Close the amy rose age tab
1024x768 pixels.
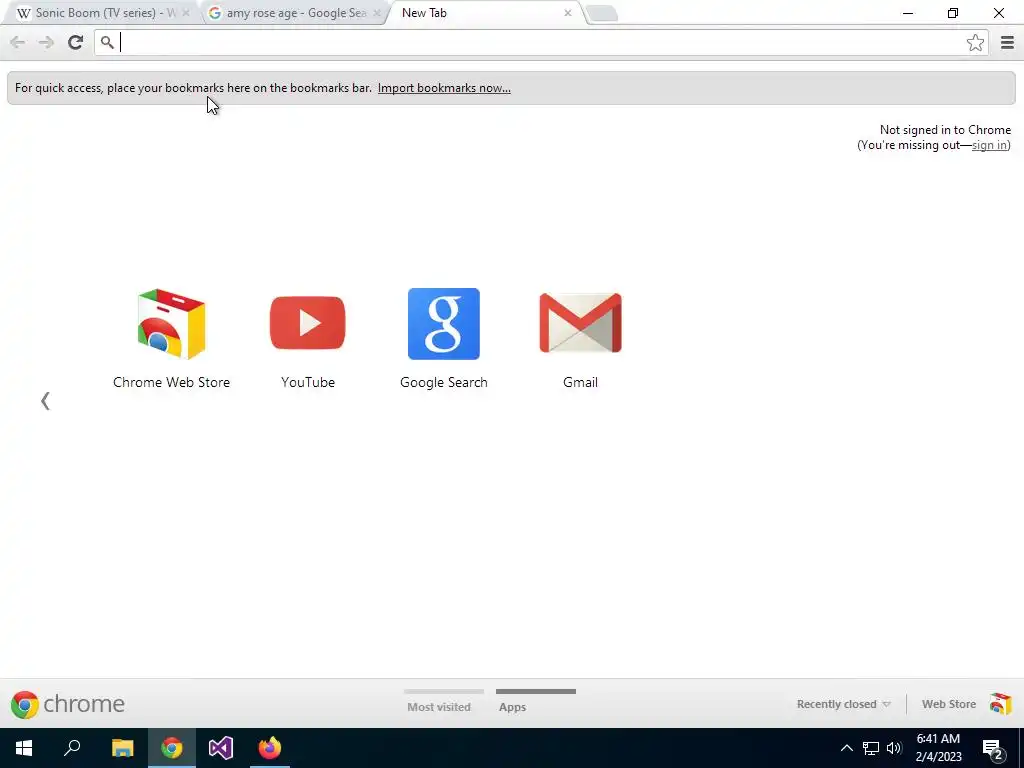pos(376,13)
